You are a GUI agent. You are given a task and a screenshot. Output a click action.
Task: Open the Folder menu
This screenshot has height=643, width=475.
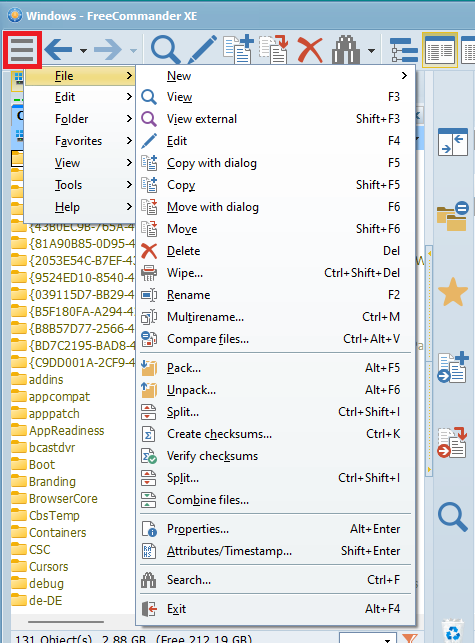pyautogui.click(x=80, y=119)
